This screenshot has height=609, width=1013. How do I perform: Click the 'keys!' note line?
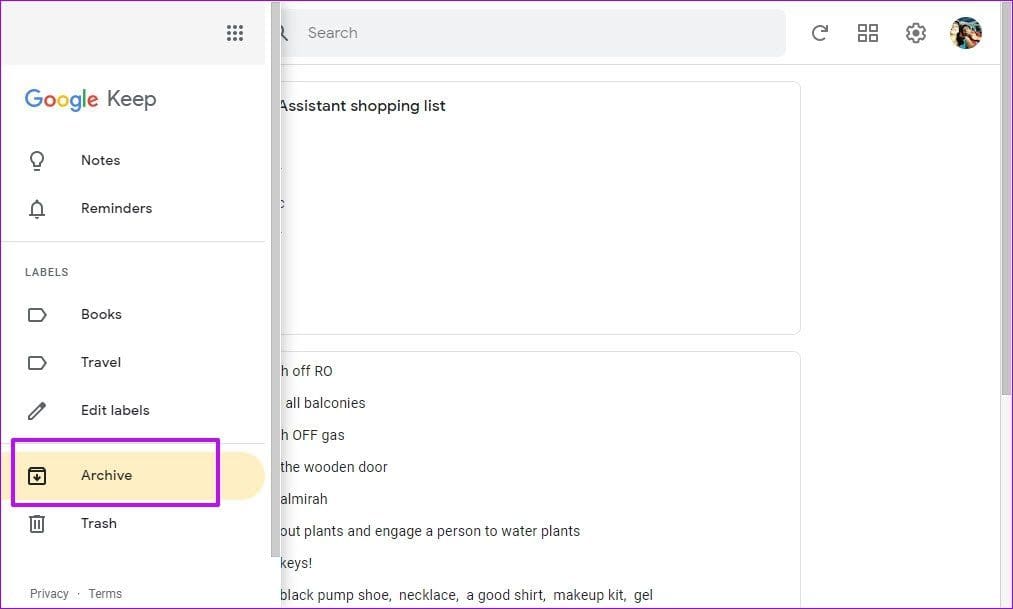click(x=297, y=563)
